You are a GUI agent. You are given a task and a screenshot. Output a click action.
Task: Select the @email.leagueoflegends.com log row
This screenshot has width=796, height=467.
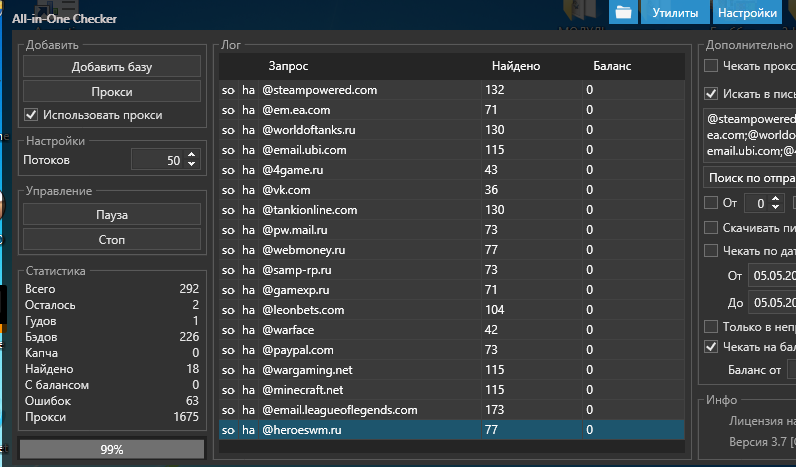click(x=452, y=410)
